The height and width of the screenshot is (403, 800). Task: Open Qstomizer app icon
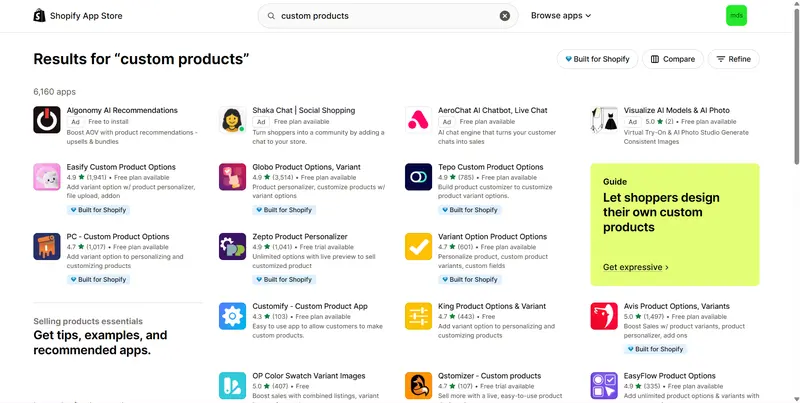click(x=418, y=386)
